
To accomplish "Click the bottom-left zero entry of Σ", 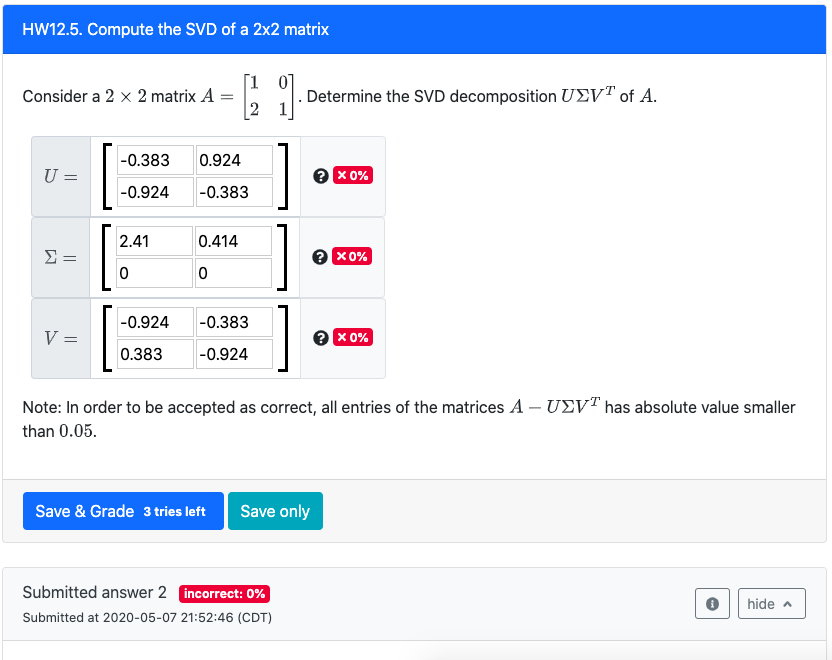I will (x=153, y=272).
